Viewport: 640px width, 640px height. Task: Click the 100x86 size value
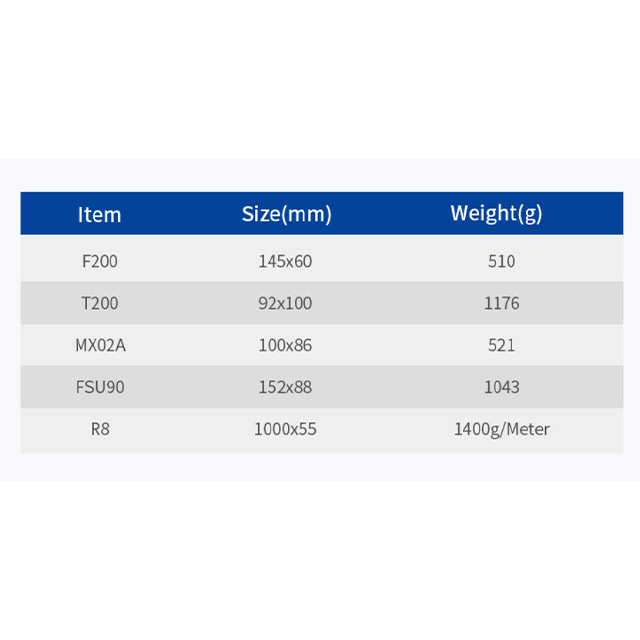(x=285, y=345)
